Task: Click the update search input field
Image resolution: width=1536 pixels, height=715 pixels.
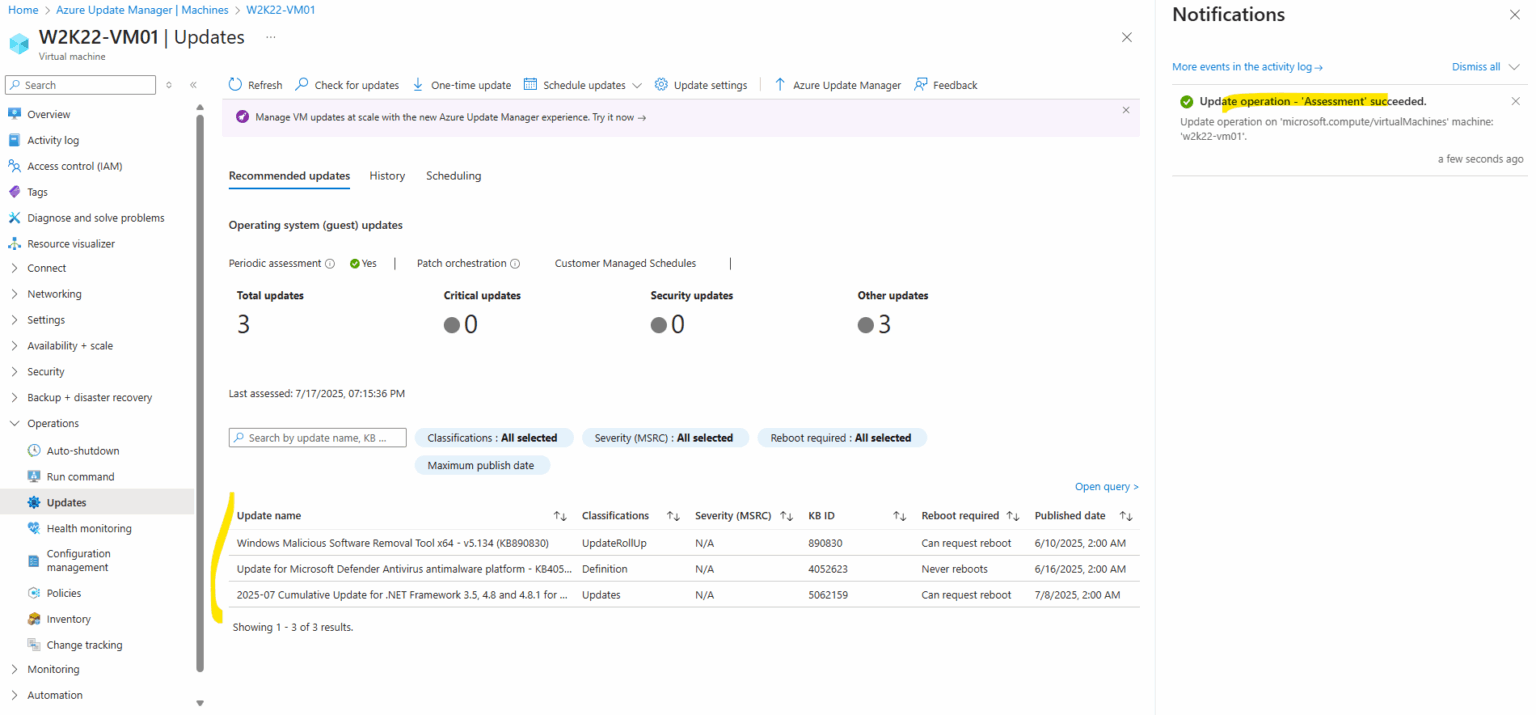Action: click(317, 437)
